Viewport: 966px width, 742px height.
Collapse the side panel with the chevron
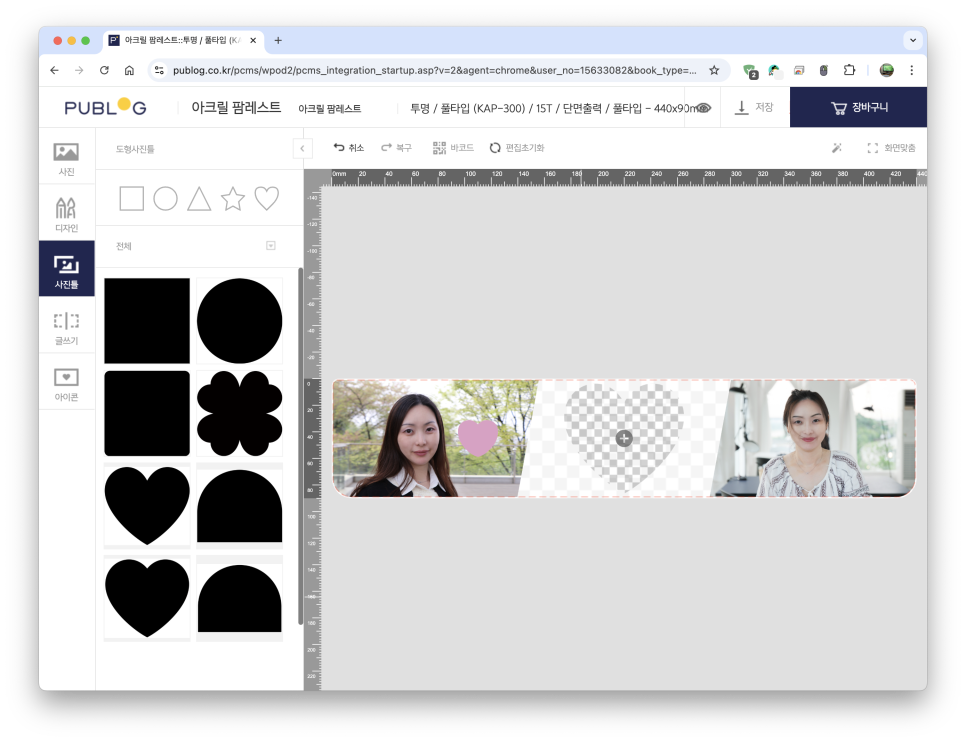coord(302,149)
